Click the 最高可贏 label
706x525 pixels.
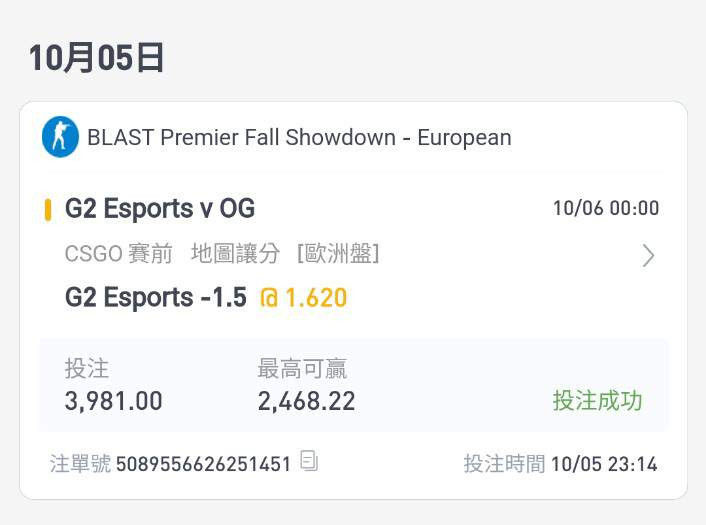tap(302, 369)
